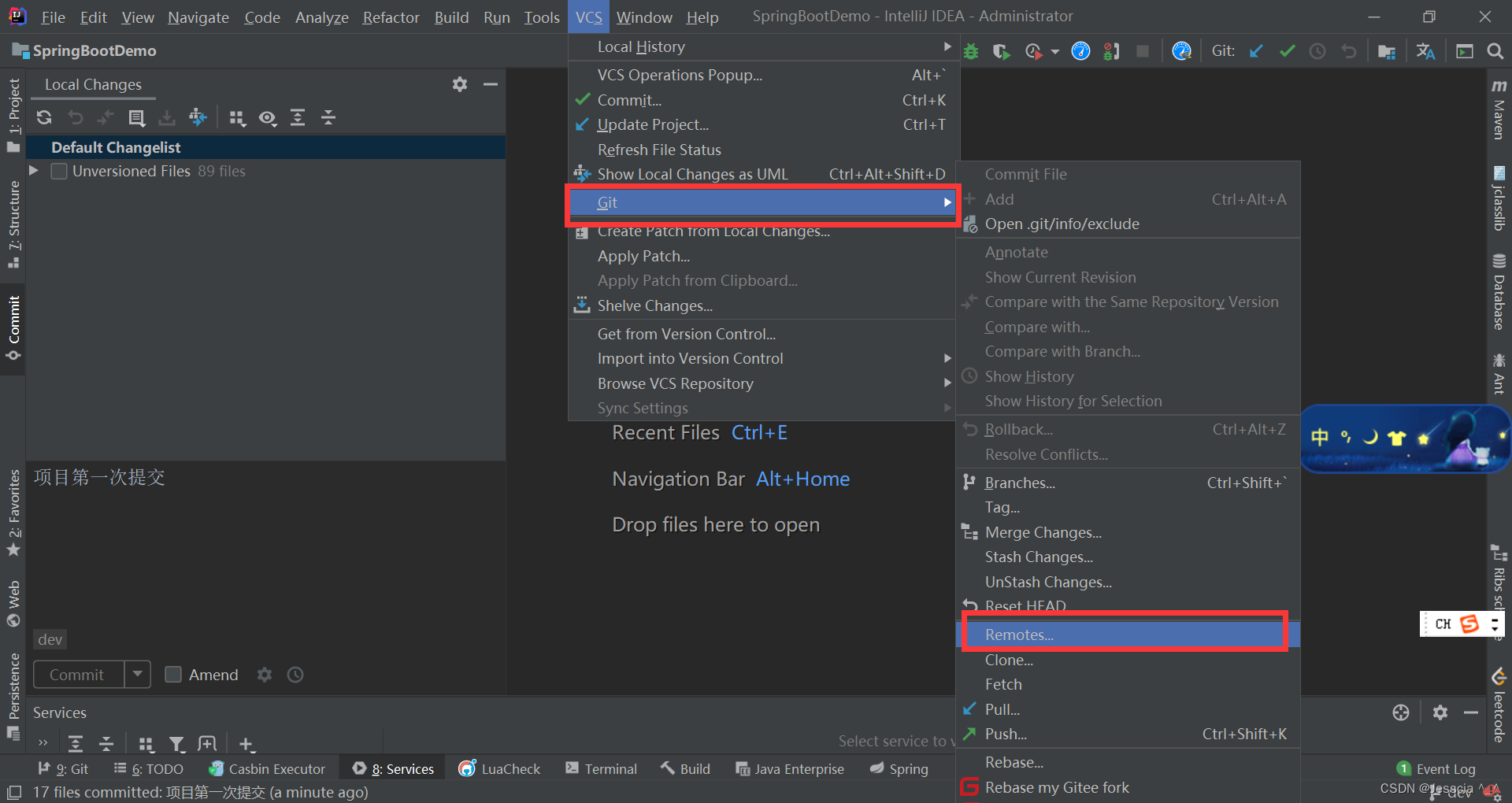The width and height of the screenshot is (1512, 803).
Task: Click the Run Anything window icon
Action: [x=1465, y=51]
